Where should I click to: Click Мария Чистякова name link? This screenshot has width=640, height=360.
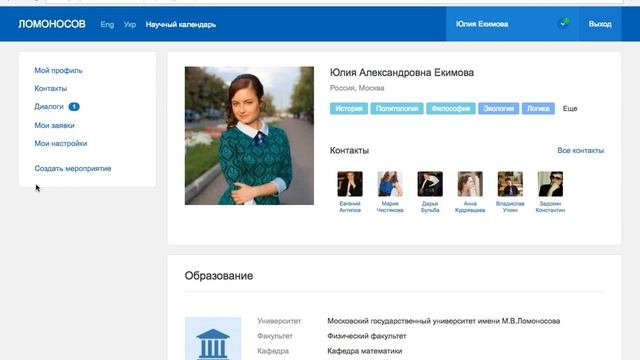point(390,207)
